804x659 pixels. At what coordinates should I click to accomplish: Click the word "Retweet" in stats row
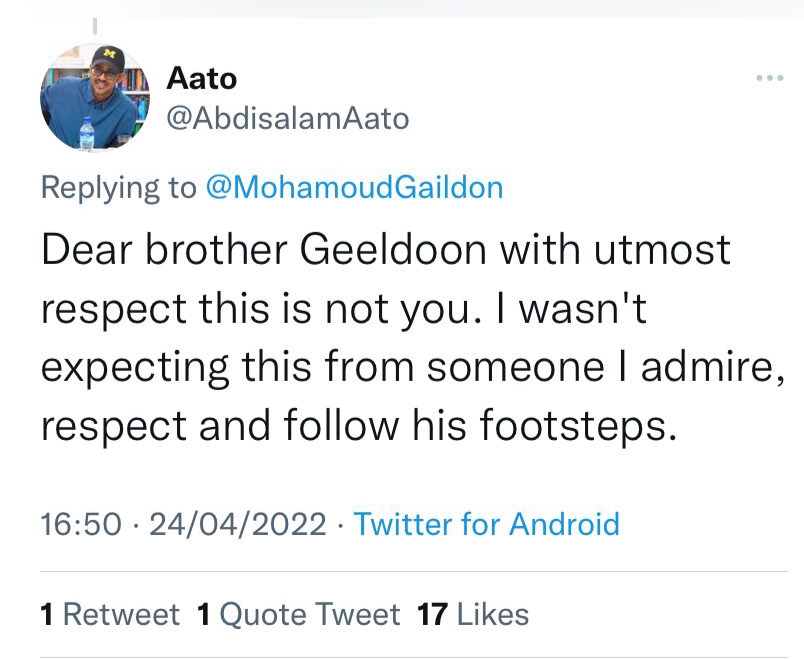[121, 613]
